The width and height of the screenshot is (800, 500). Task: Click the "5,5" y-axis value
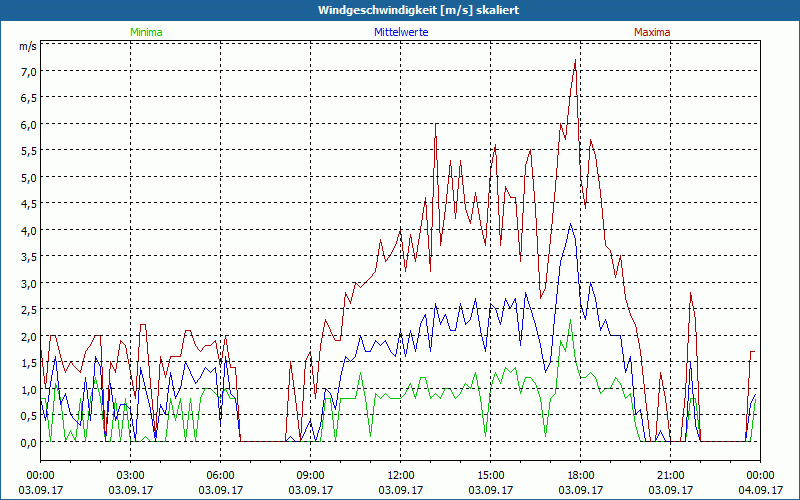point(28,151)
